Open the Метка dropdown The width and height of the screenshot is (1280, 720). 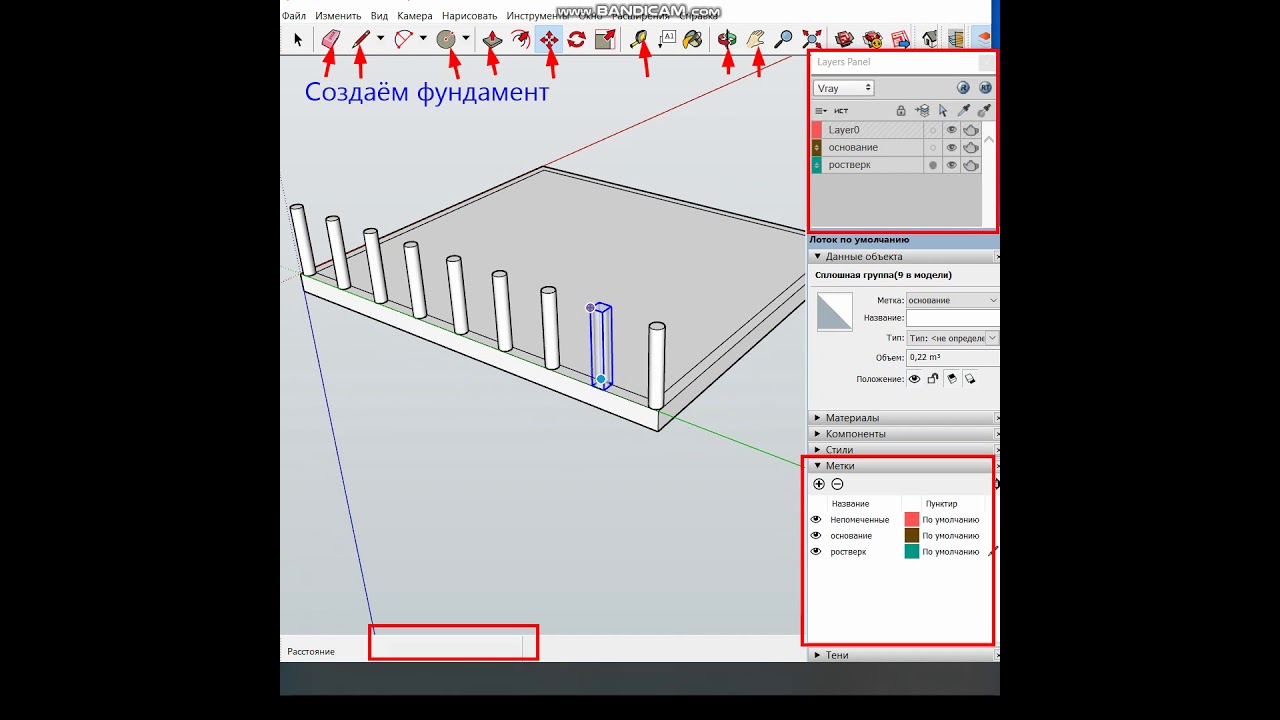[x=952, y=300]
